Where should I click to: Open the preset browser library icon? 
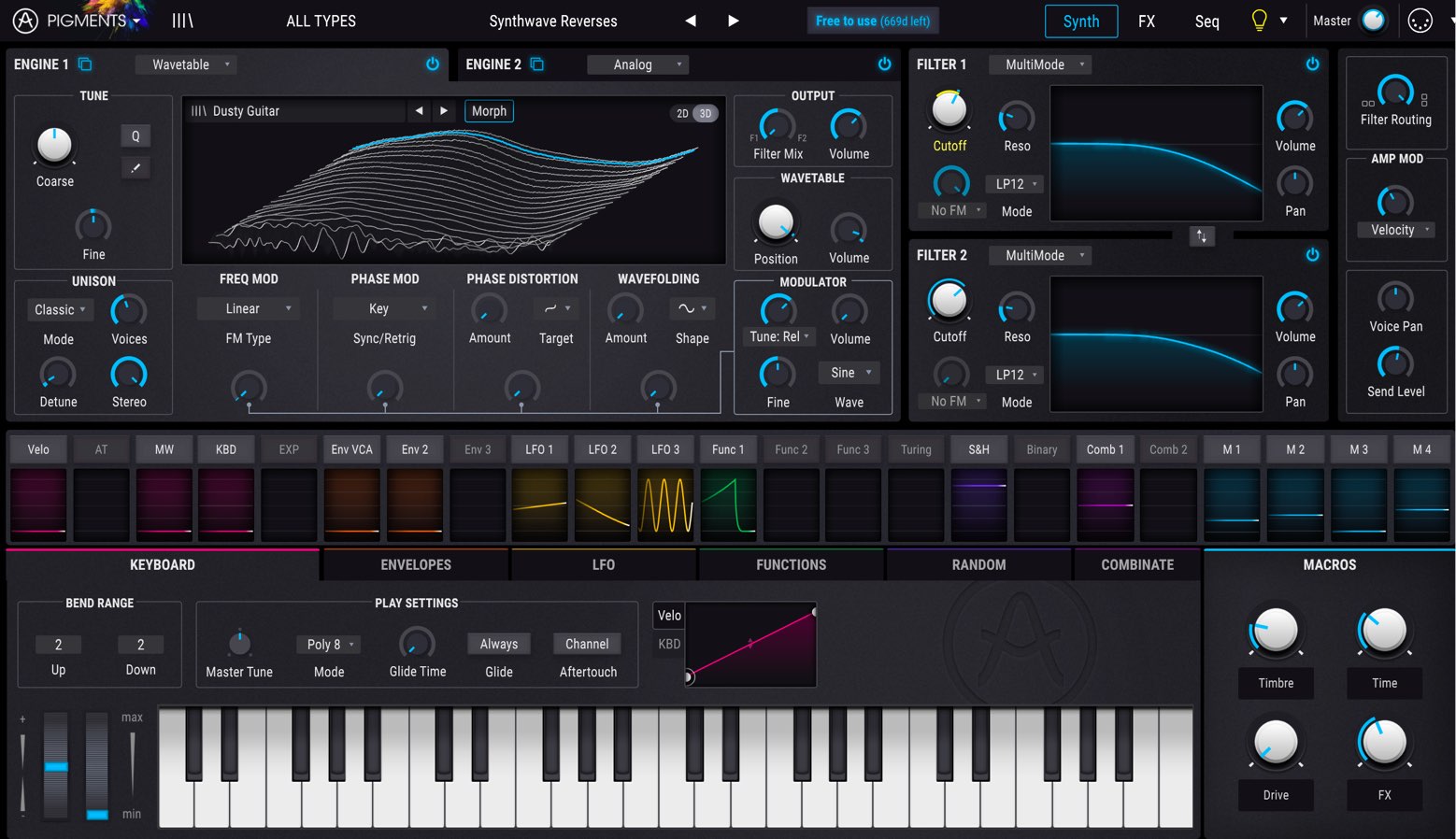pos(182,21)
